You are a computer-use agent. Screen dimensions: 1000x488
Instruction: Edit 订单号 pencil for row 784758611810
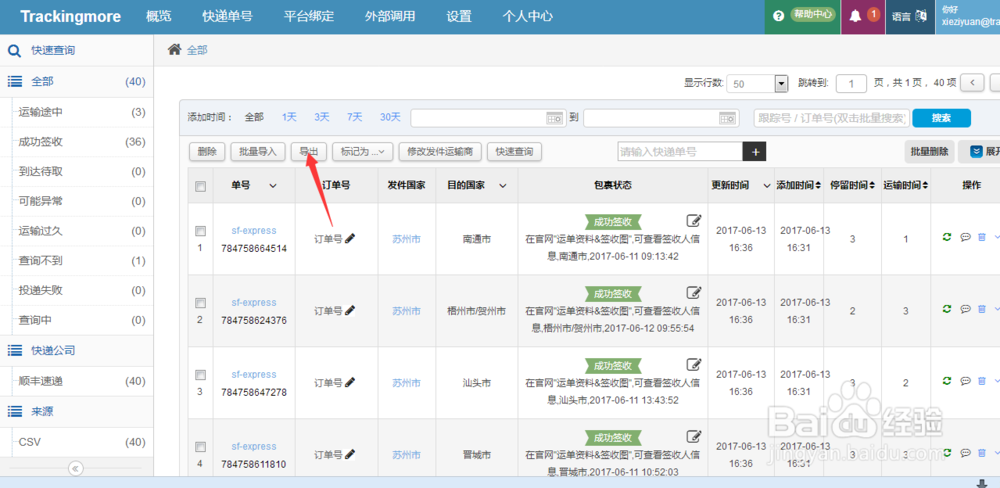point(349,455)
